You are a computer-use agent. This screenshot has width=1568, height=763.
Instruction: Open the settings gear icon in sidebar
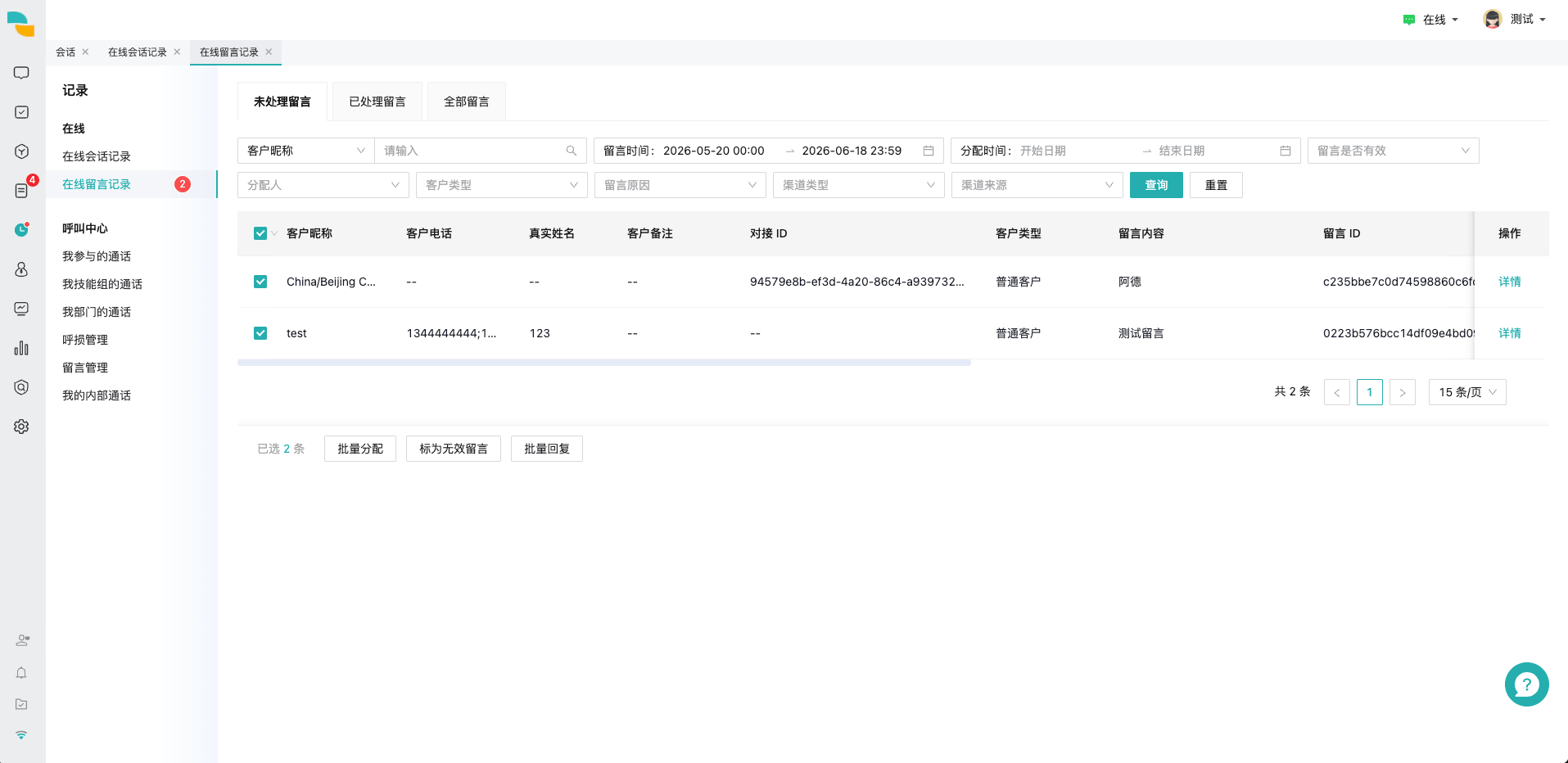(x=22, y=427)
